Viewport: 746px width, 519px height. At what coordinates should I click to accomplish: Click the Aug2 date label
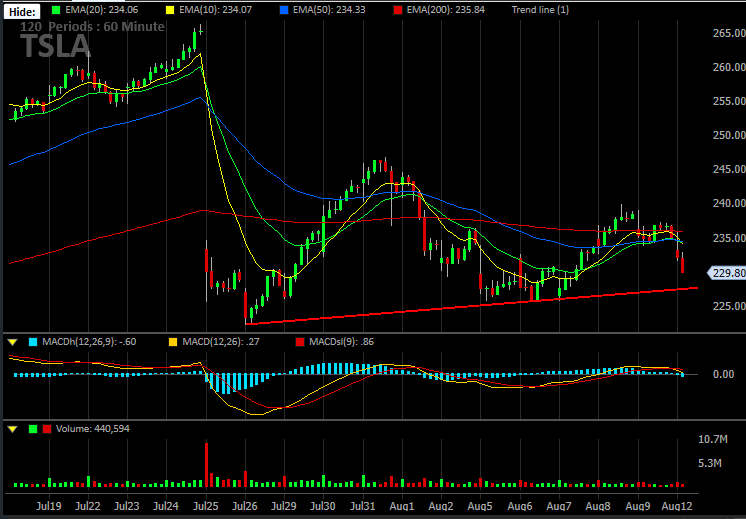(442, 506)
